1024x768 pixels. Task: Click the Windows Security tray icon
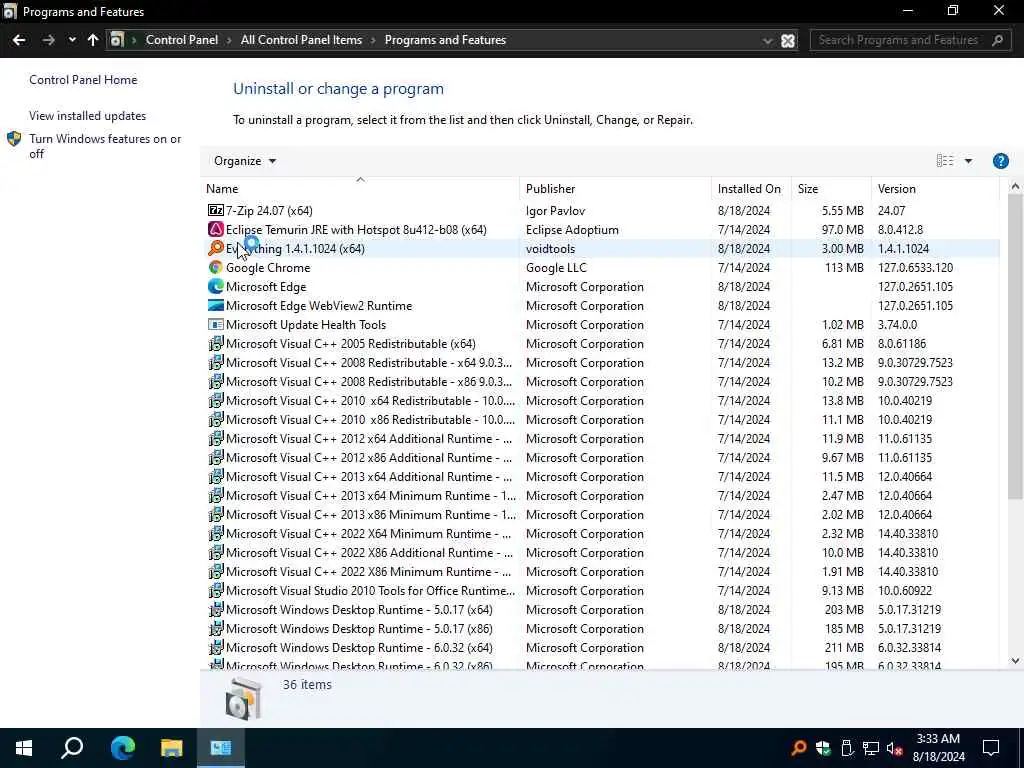pos(823,748)
